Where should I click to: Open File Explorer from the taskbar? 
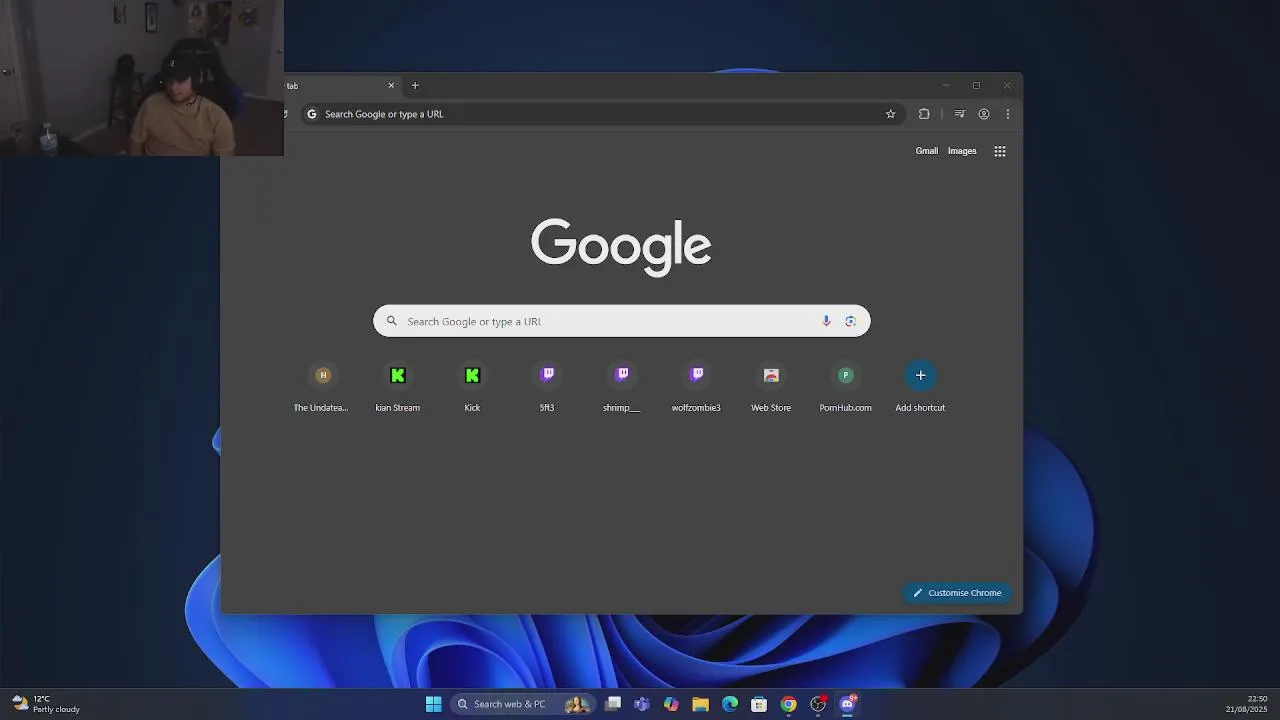700,704
